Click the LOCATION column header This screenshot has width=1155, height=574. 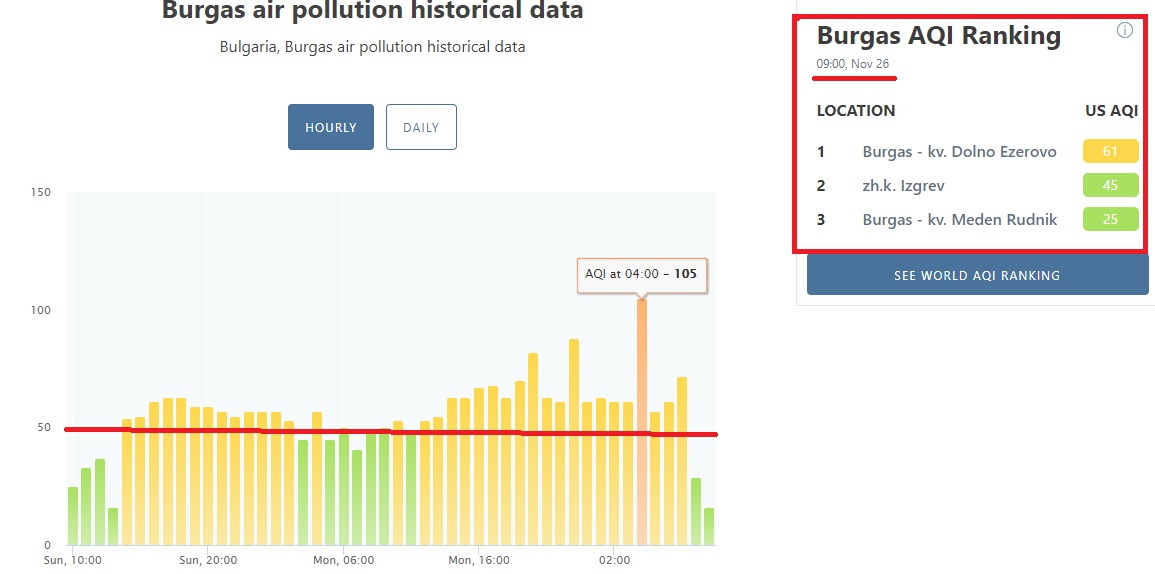[x=856, y=111]
